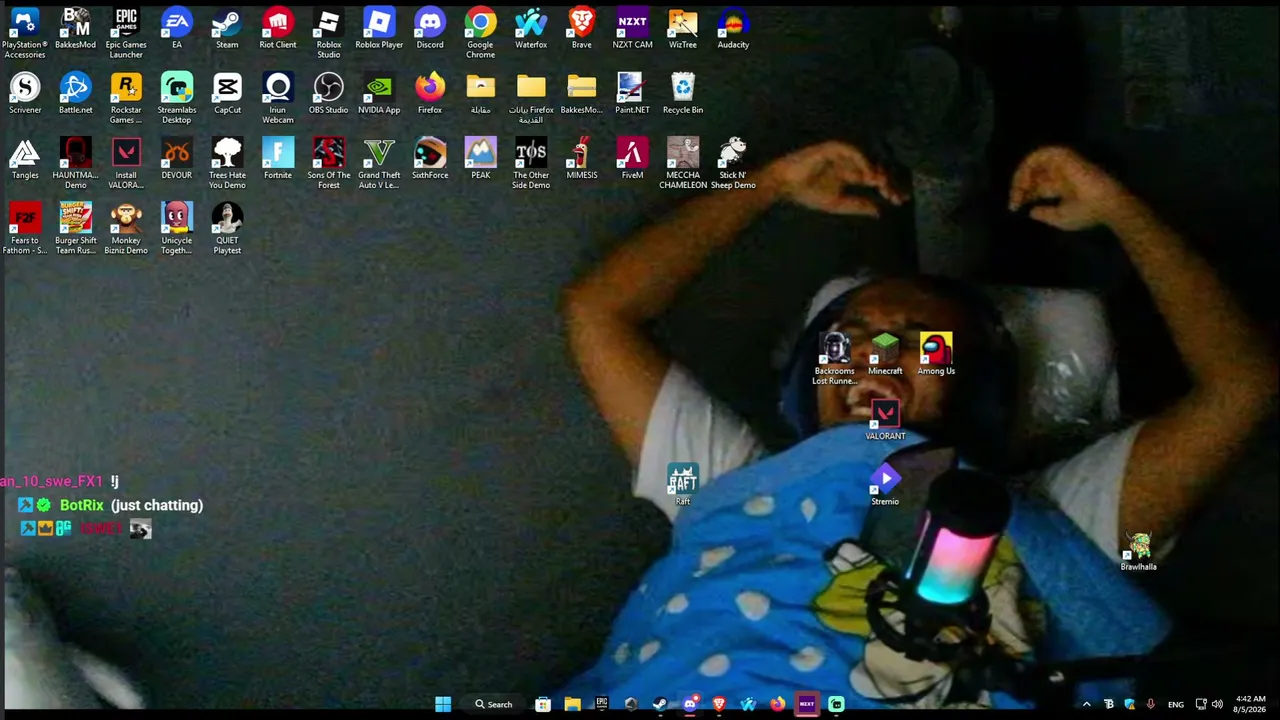Launch BakkesMod app with the BM logo
Image resolution: width=1280 pixels, height=720 pixels.
75,28
